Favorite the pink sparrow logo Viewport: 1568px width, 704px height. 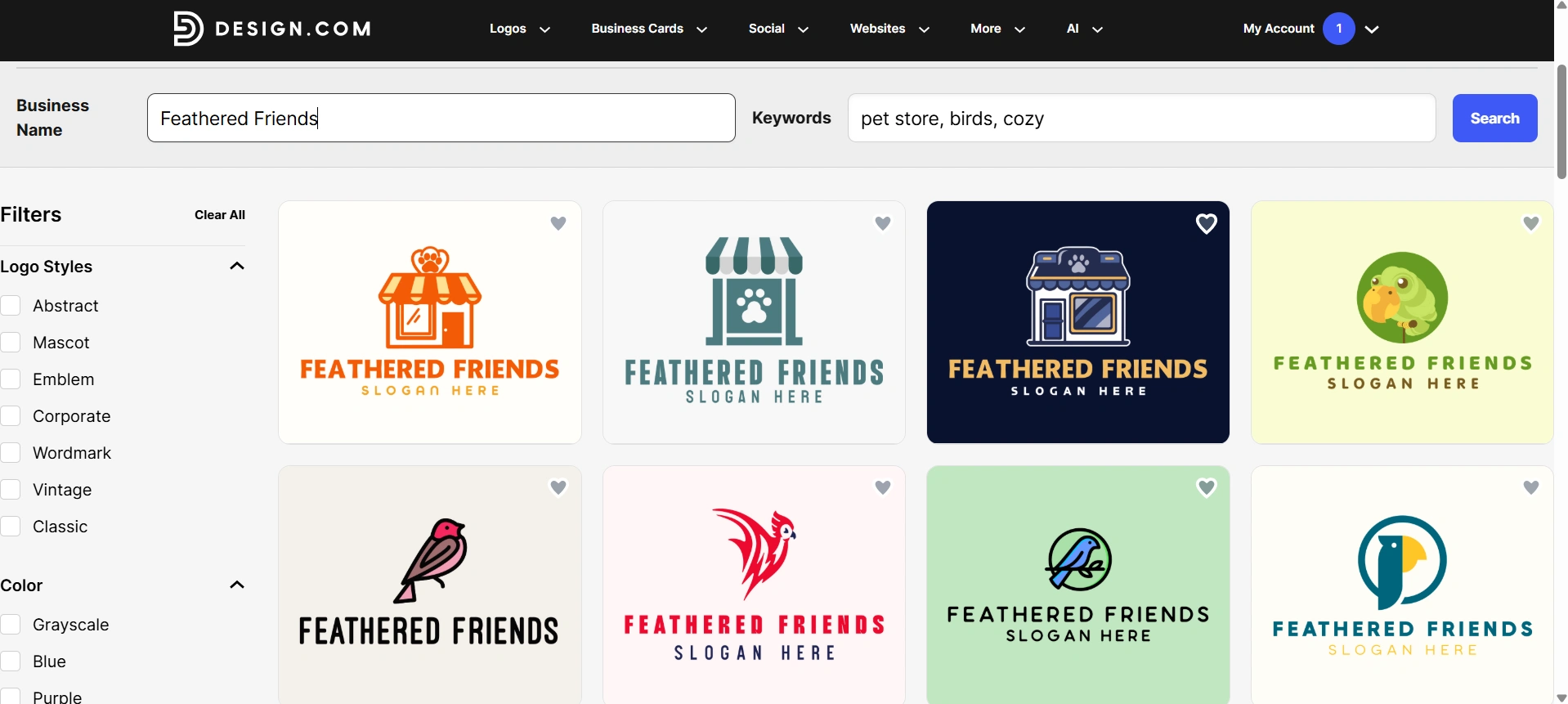[558, 487]
